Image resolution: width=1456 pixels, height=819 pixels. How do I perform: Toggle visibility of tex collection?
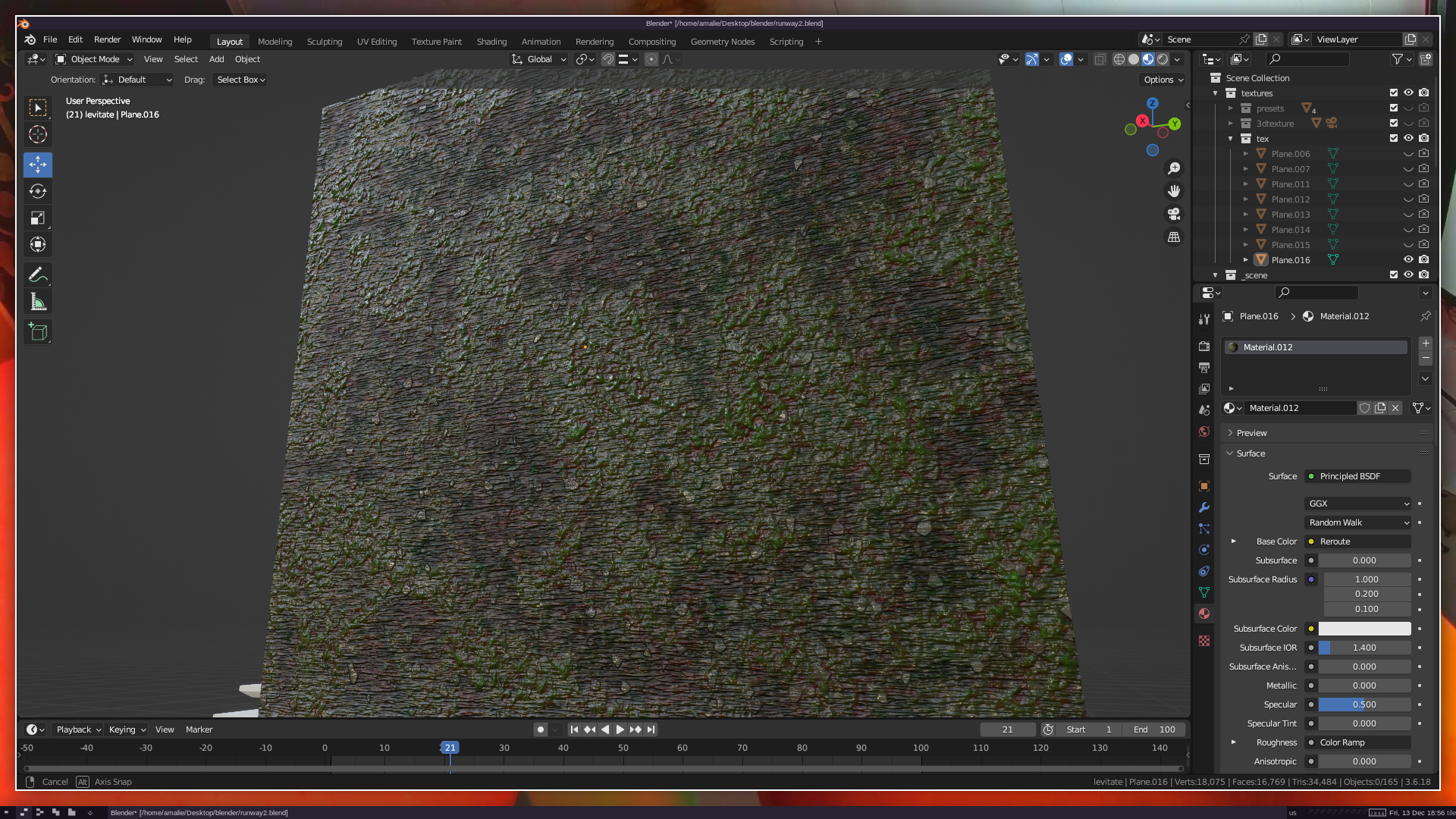point(1408,138)
